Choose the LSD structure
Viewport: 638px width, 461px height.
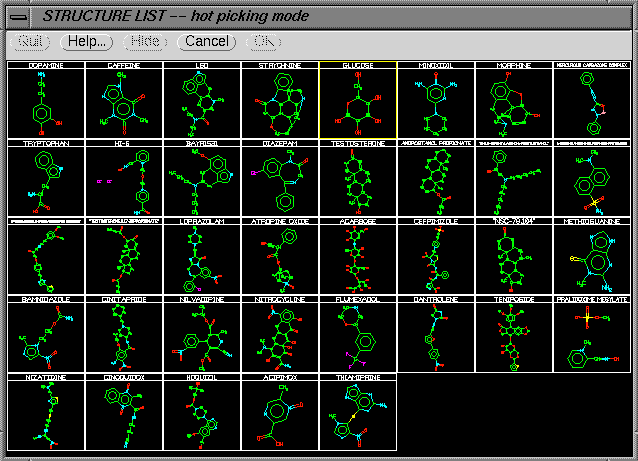(x=200, y=101)
